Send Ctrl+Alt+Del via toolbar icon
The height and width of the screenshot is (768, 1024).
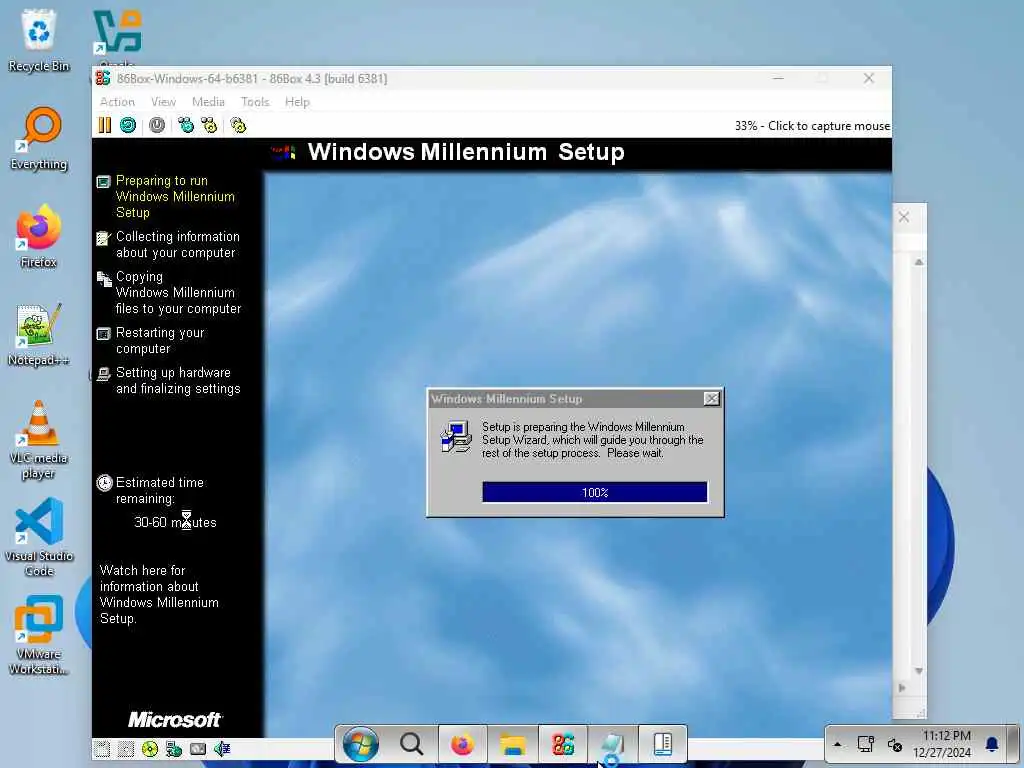pos(186,125)
